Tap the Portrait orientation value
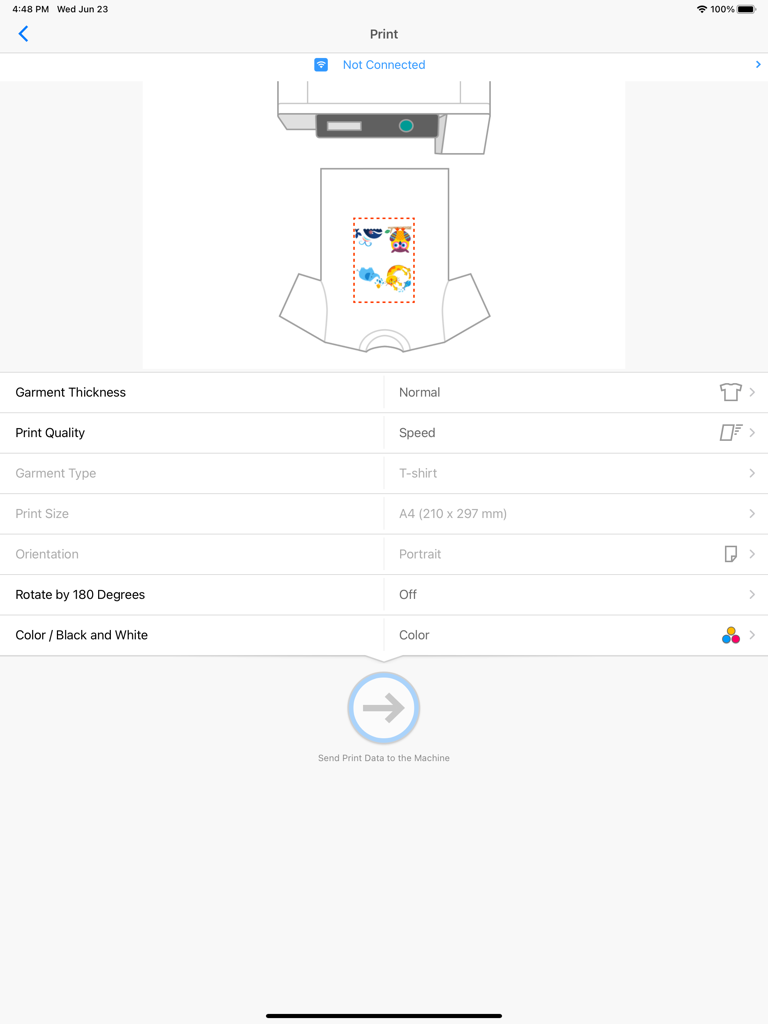Image resolution: width=768 pixels, height=1024 pixels. [x=420, y=554]
